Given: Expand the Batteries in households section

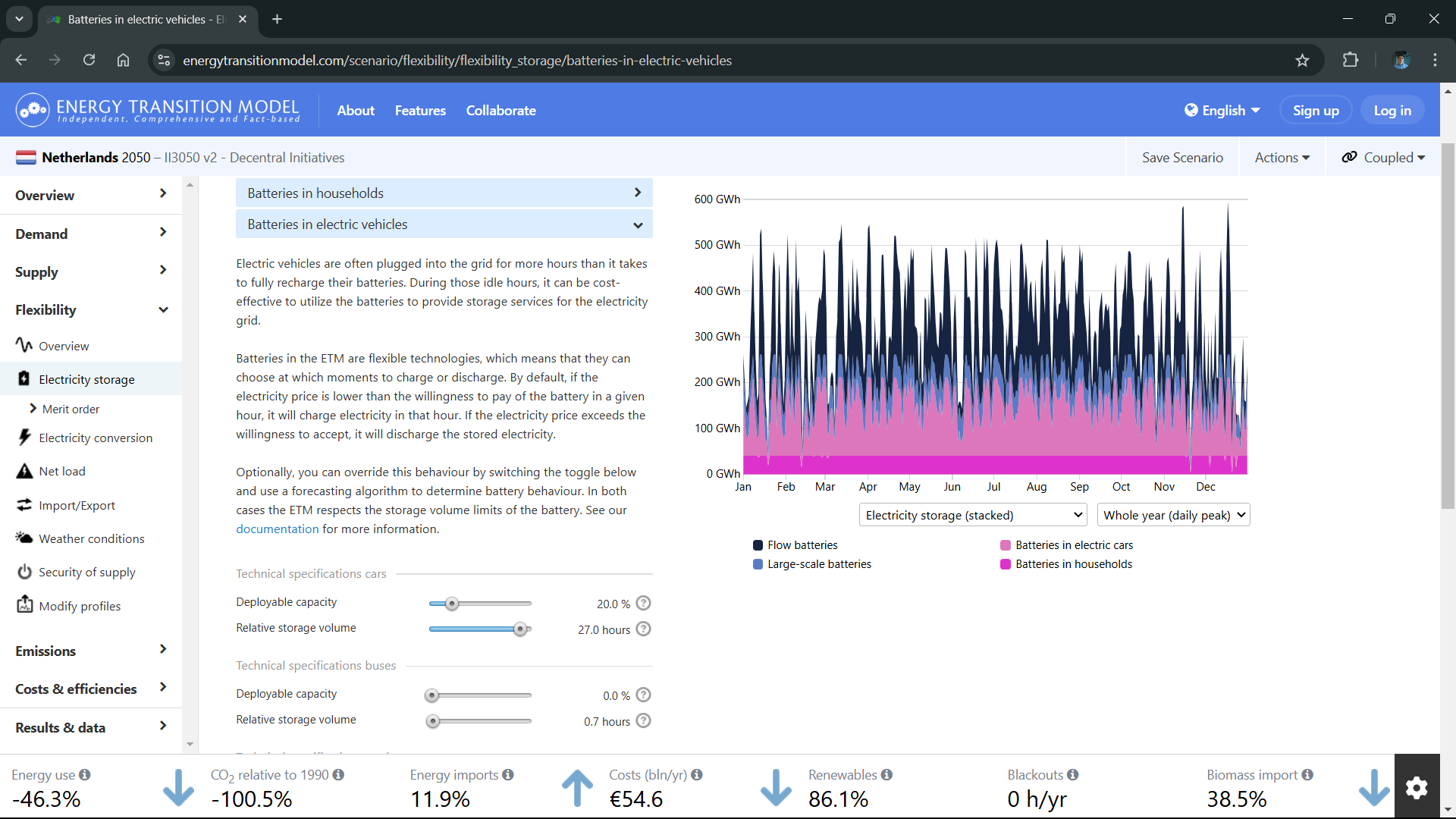Looking at the screenshot, I should click(x=444, y=193).
